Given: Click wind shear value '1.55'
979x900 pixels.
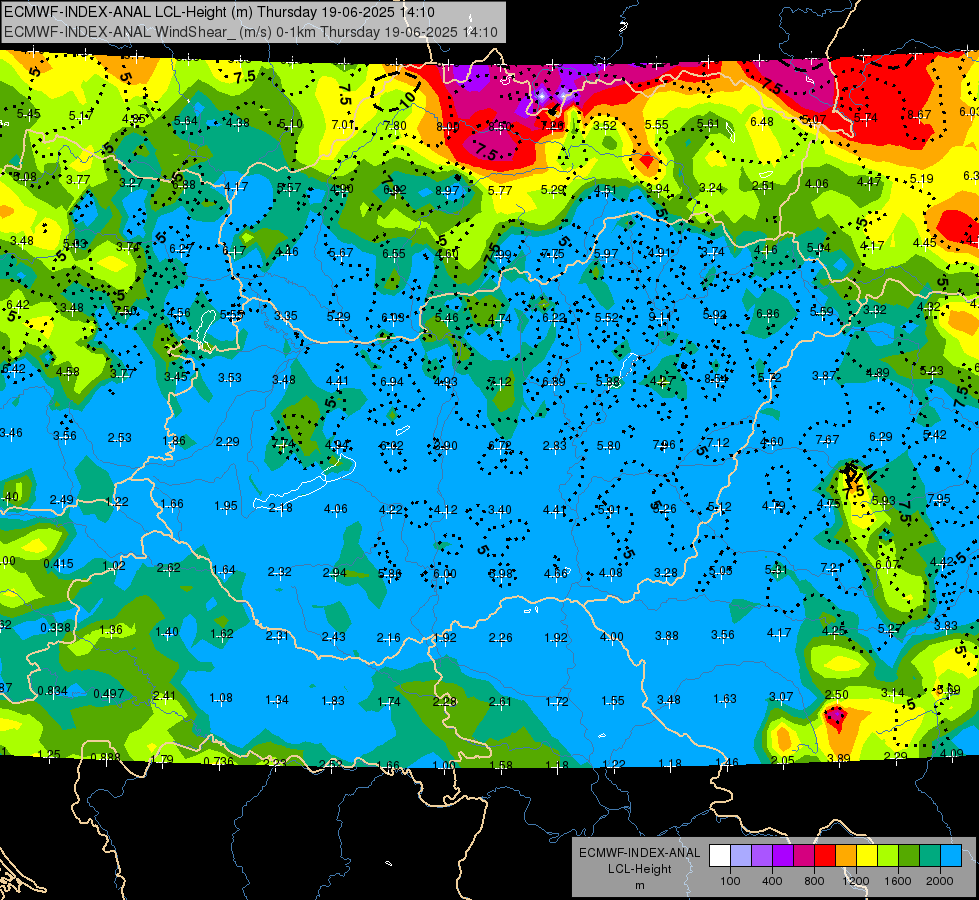Looking at the screenshot, I should 612,701.
